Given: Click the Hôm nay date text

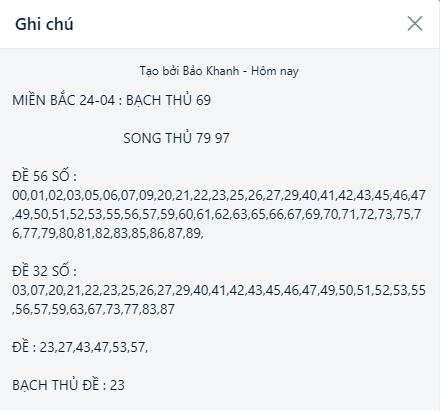Looking at the screenshot, I should click(x=275, y=71).
